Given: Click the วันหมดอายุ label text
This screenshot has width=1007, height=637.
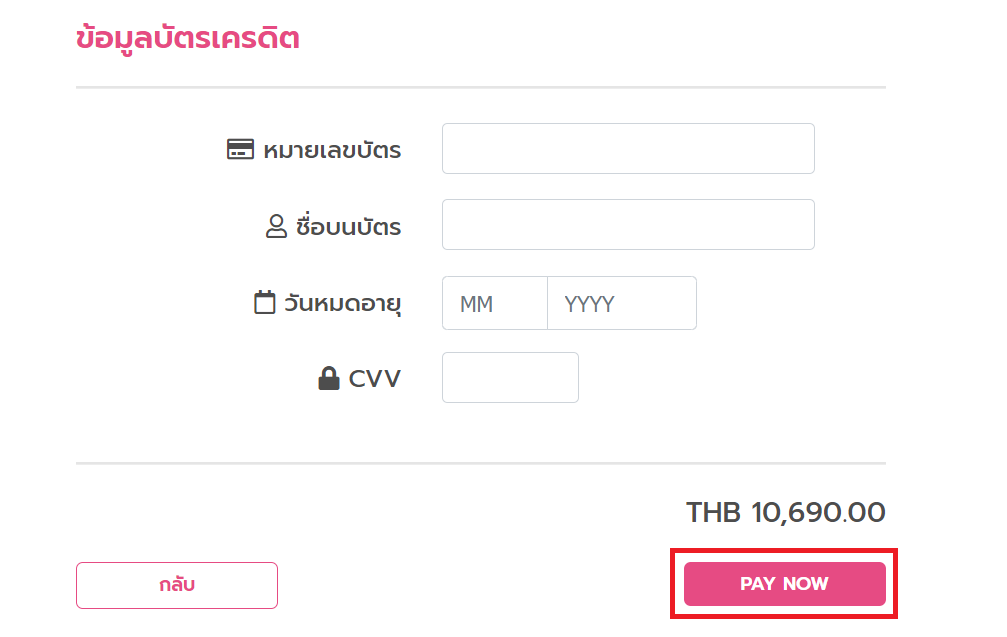Looking at the screenshot, I should pos(343,303).
